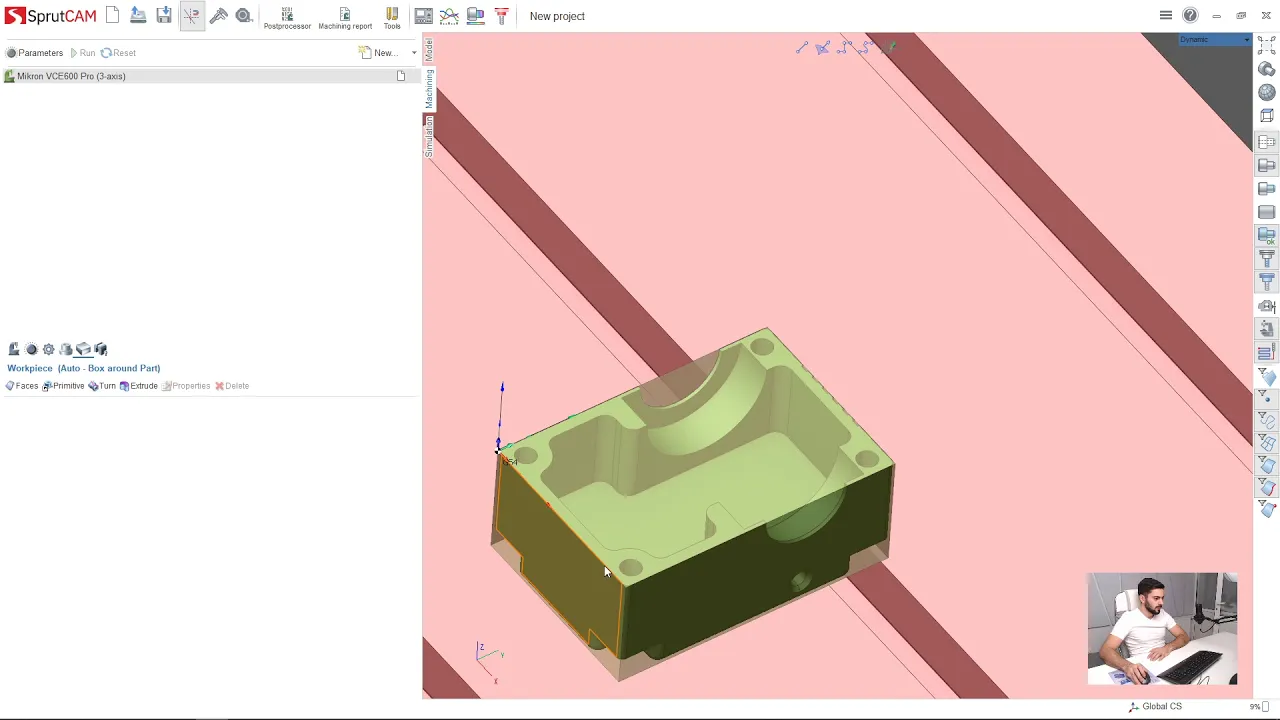Image resolution: width=1280 pixels, height=720 pixels.
Task: Click the edge selection filter icon
Action: tap(1267, 487)
